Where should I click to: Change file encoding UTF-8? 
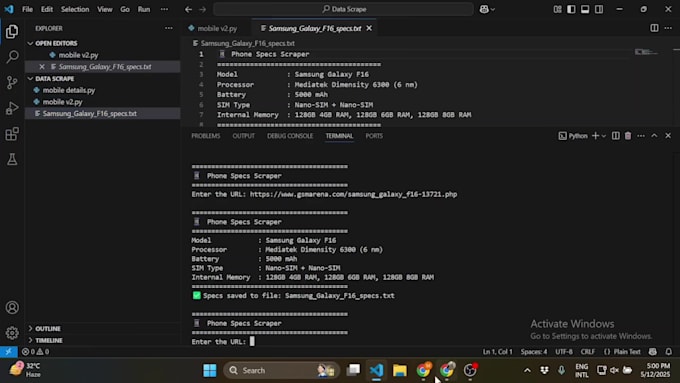pyautogui.click(x=564, y=351)
